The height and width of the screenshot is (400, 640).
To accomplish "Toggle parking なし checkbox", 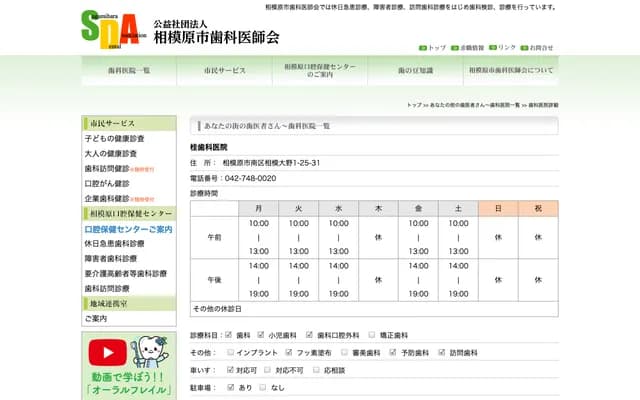I will click(x=263, y=387).
